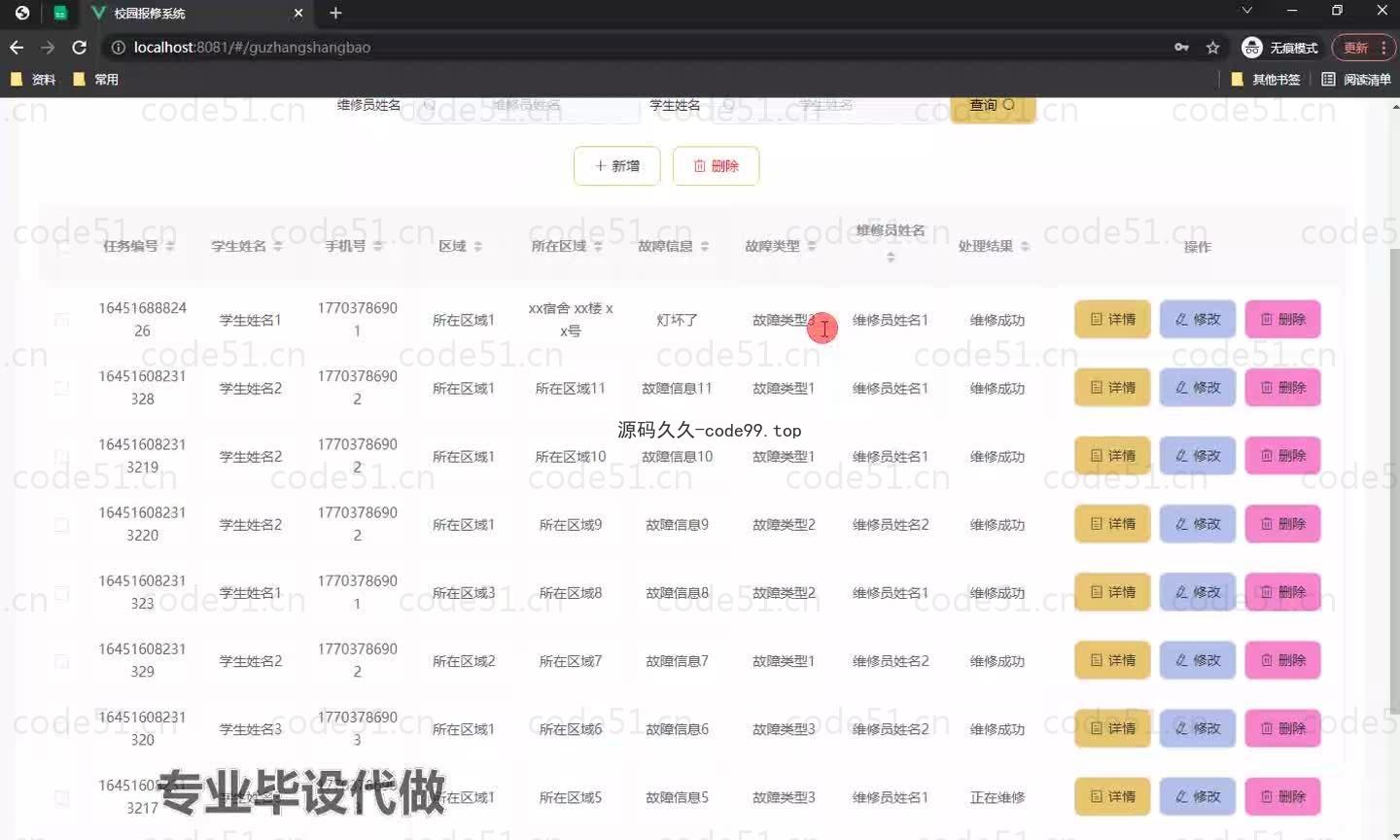Open 详情 for 灯坏了 row
The image size is (1400, 840).
(x=1112, y=319)
